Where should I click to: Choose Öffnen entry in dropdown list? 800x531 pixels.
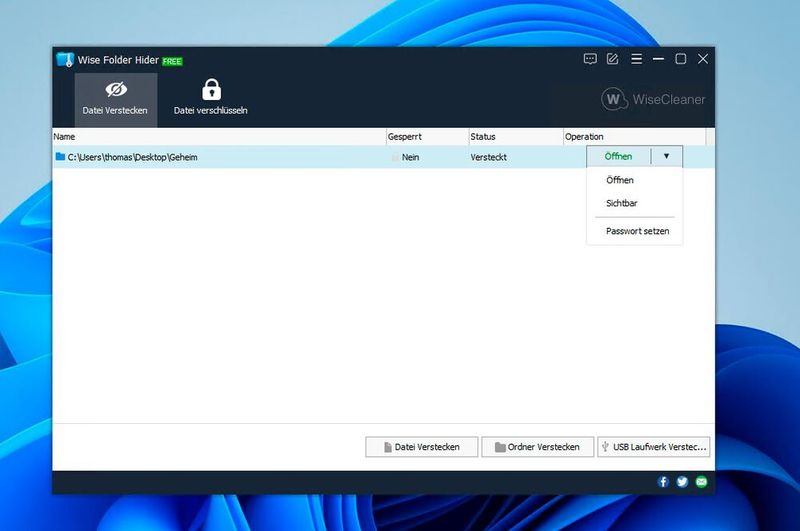[x=620, y=181]
